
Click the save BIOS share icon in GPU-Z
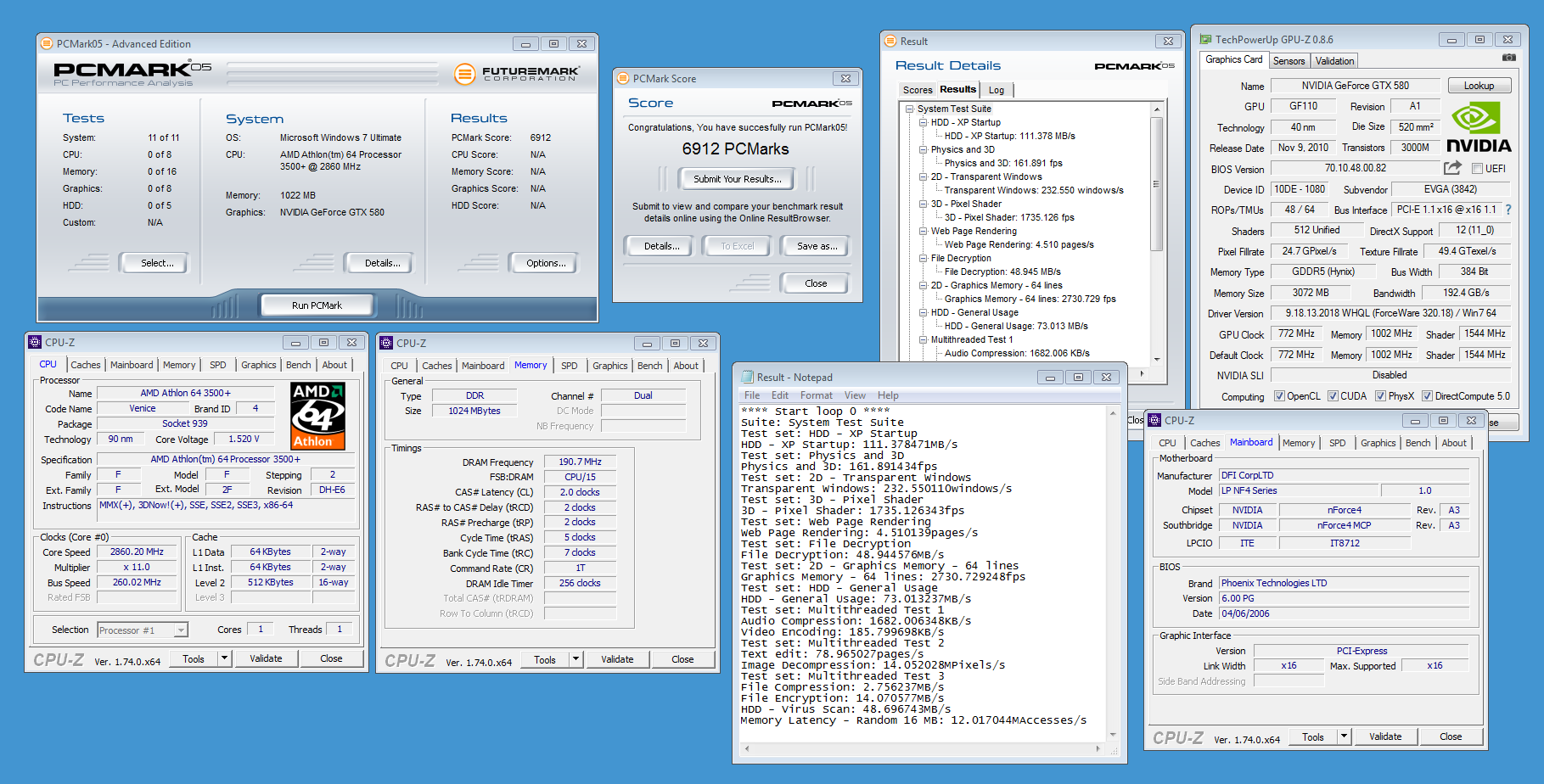[x=1452, y=168]
